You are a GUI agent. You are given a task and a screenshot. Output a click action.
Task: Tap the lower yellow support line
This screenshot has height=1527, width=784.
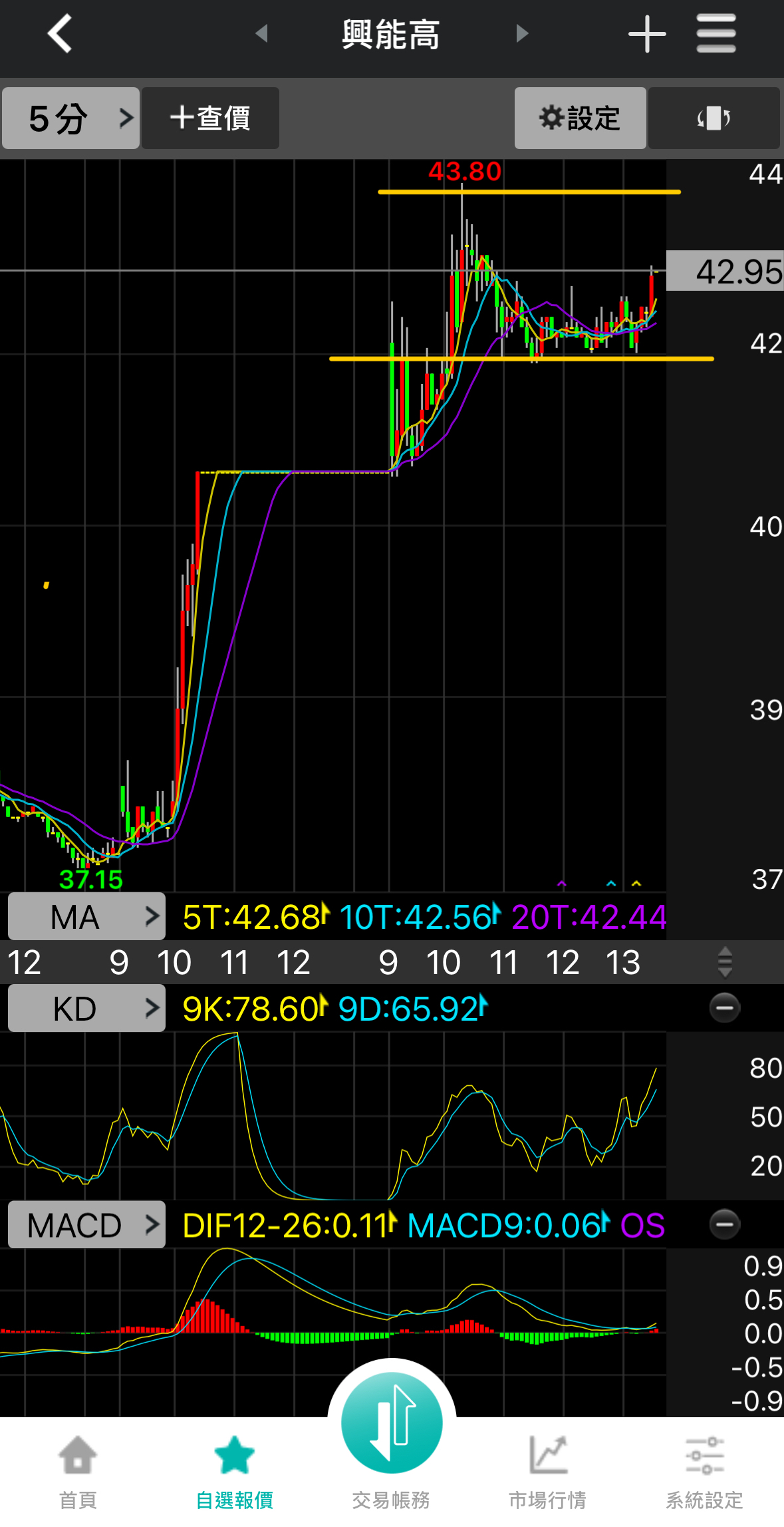pos(521,359)
